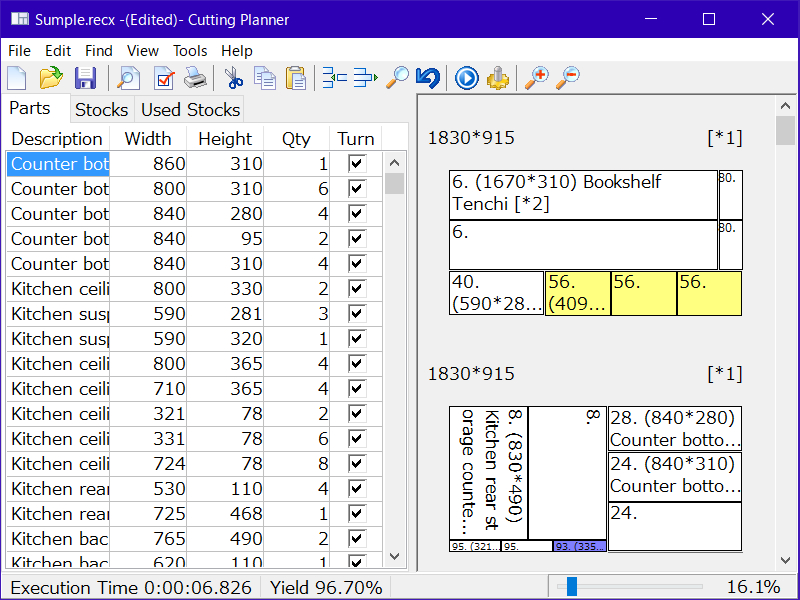Toggle Turn checkbox for the 860 width row
Image resolution: width=800 pixels, height=600 pixels.
pyautogui.click(x=356, y=164)
